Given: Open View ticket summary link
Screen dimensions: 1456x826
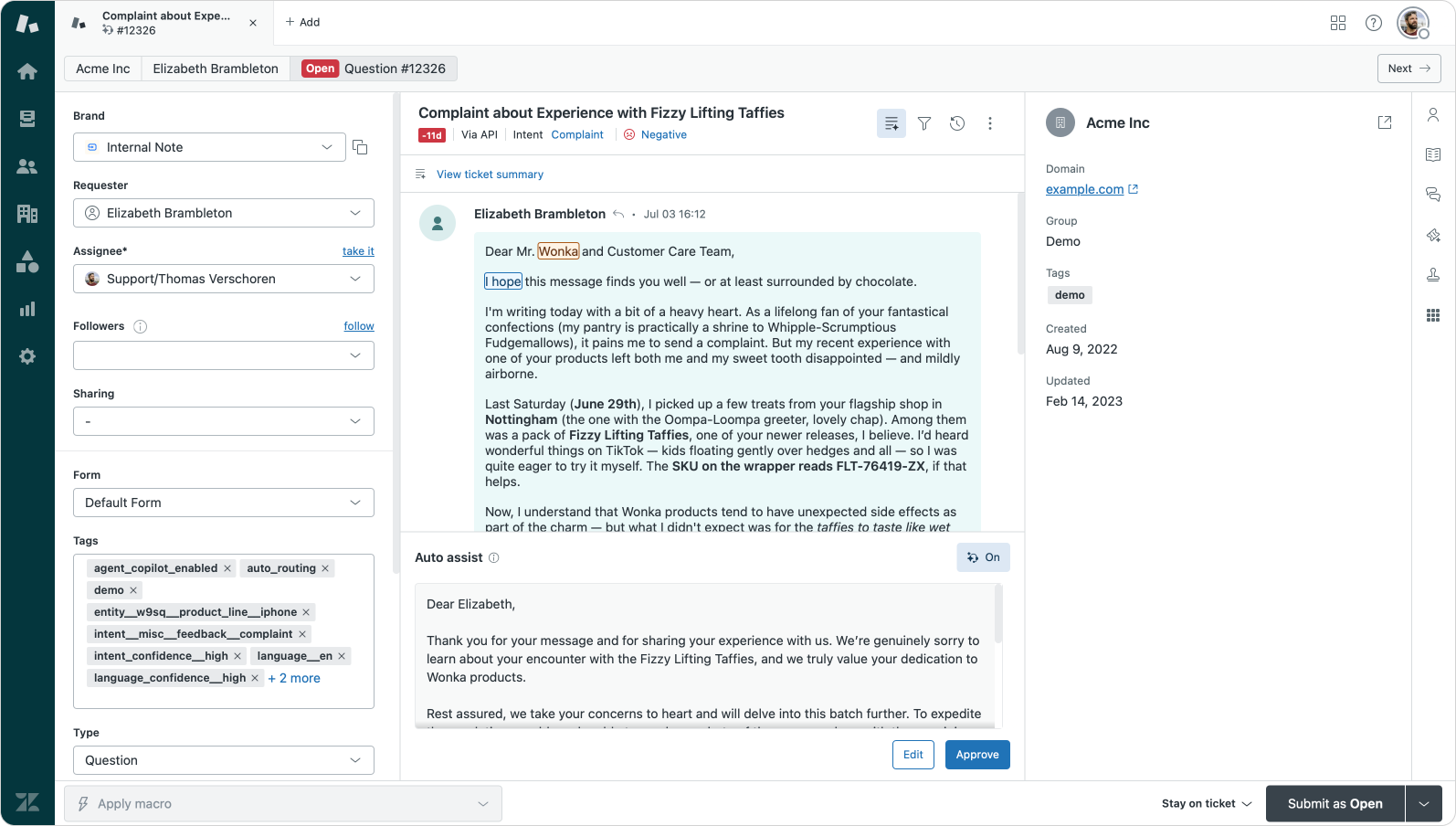Looking at the screenshot, I should coord(490,175).
